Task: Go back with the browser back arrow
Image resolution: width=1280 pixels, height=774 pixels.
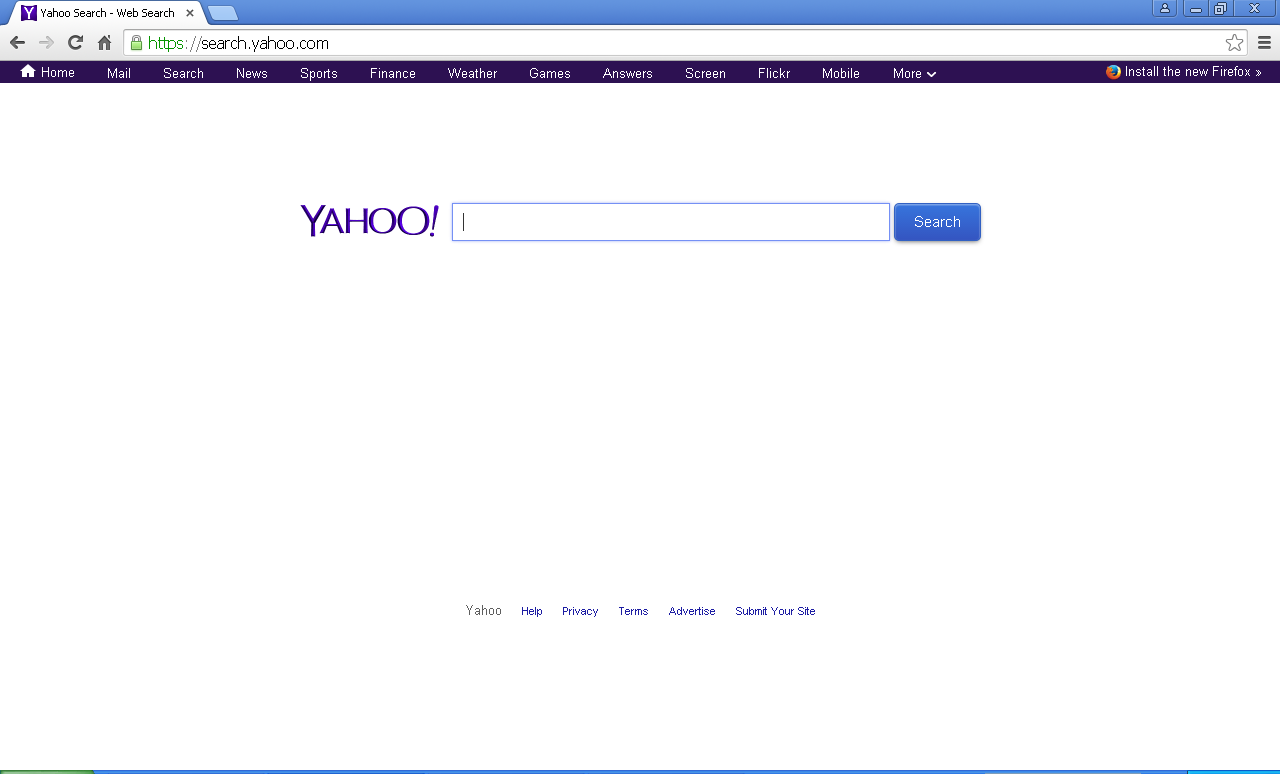Action: tap(17, 43)
